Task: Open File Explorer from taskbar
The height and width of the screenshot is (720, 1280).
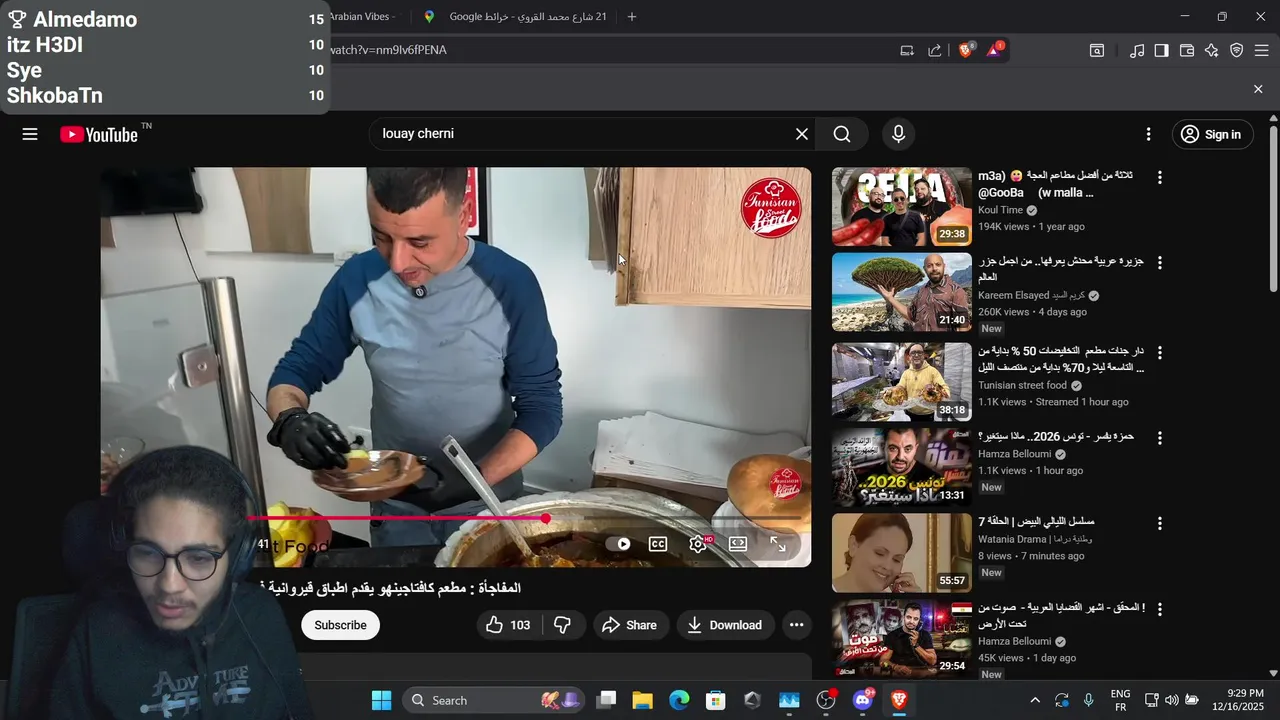Action: [x=642, y=700]
